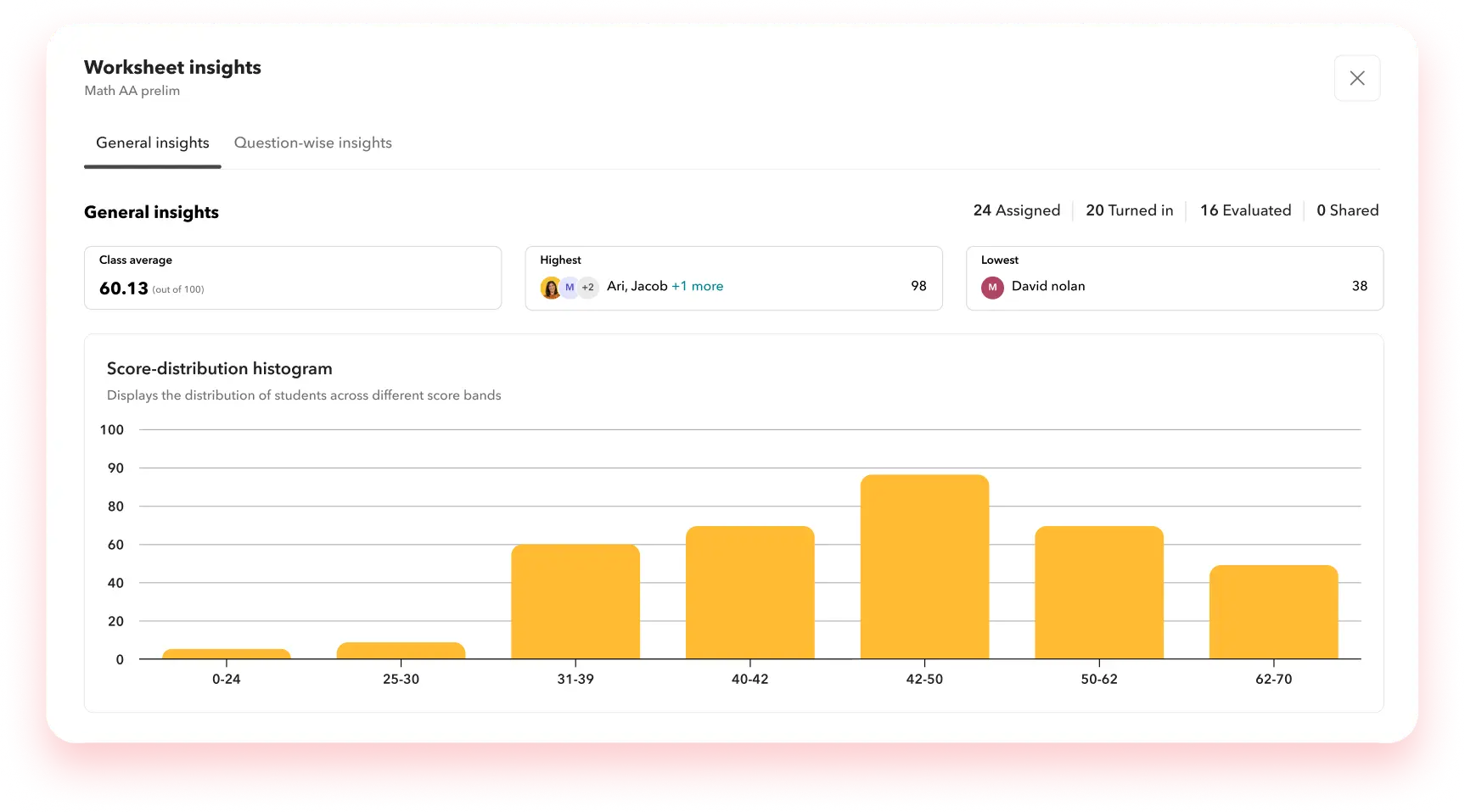Click David nolan's M avatar icon
1465x812 pixels.
(x=992, y=288)
